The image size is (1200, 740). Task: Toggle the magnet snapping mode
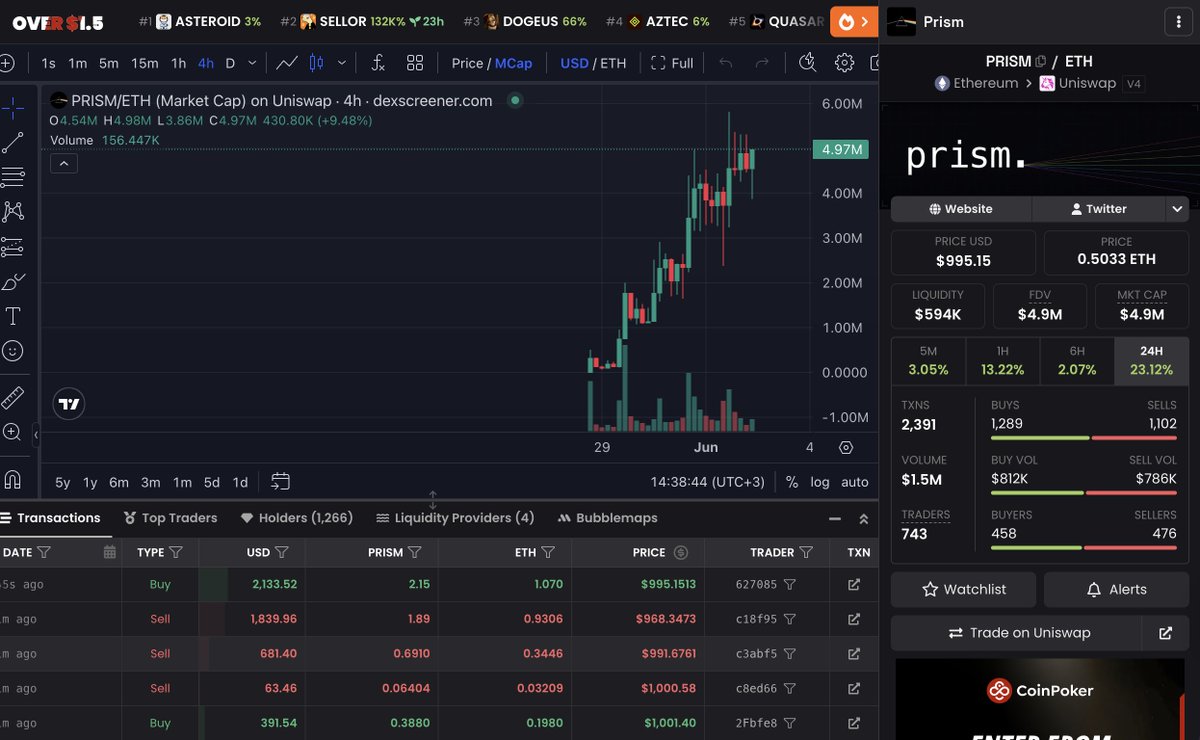click(13, 478)
